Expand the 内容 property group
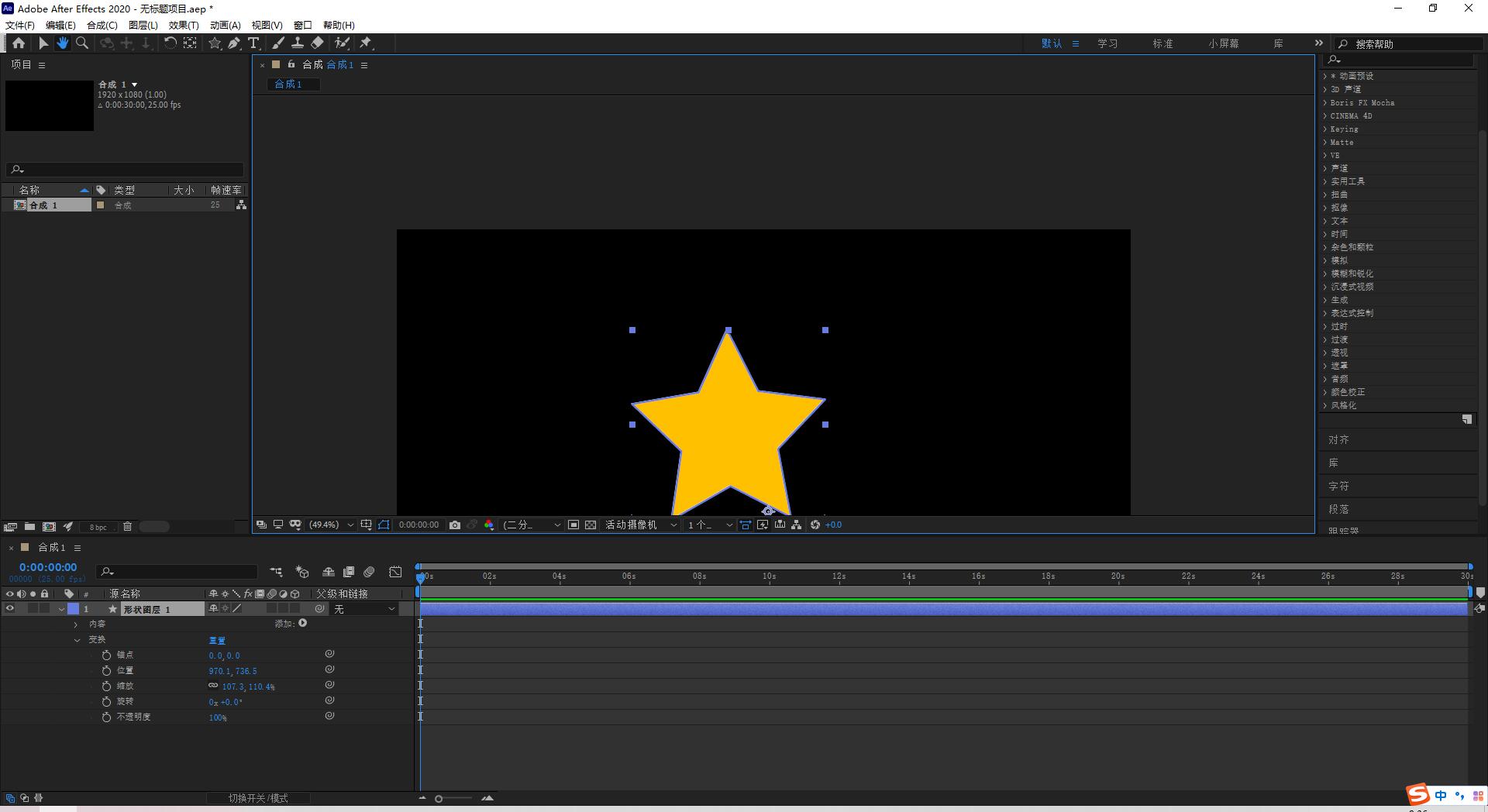Viewport: 1488px width, 812px height. [76, 624]
